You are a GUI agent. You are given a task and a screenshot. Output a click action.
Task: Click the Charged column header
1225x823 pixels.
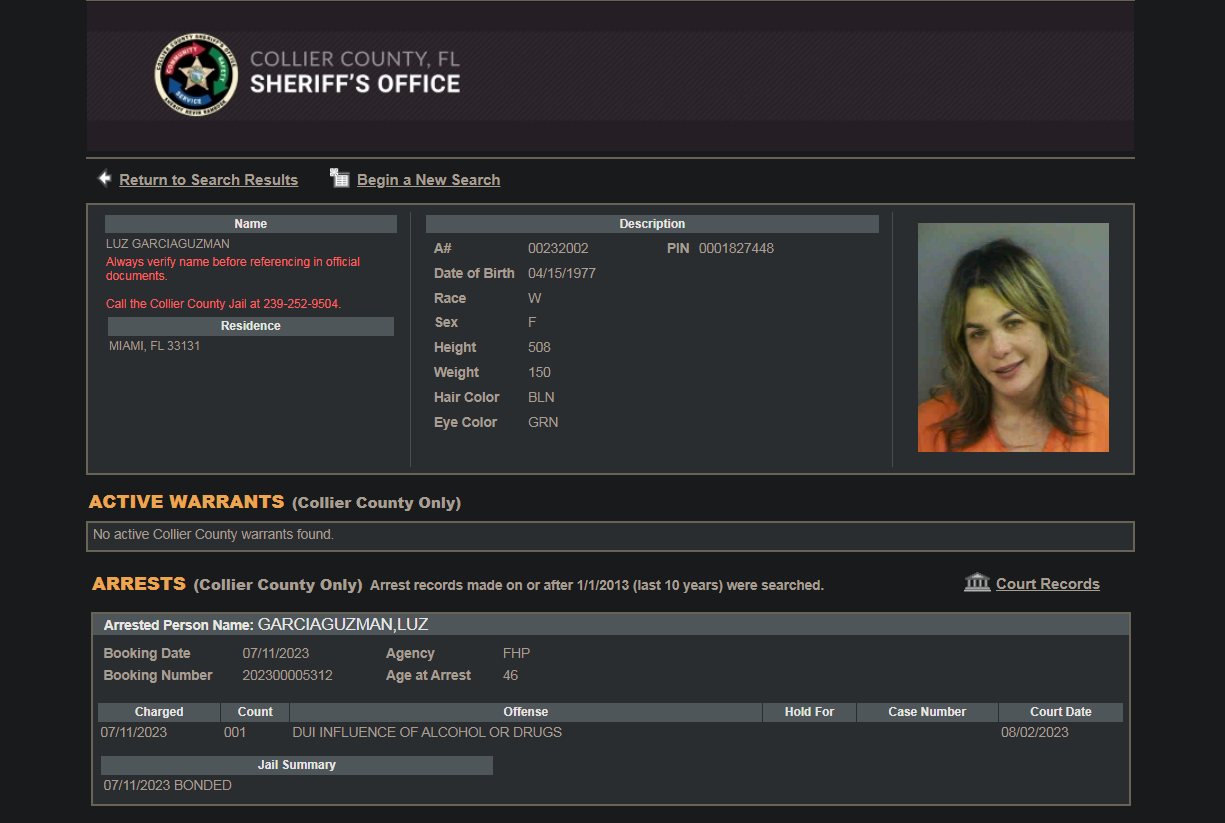click(x=159, y=712)
